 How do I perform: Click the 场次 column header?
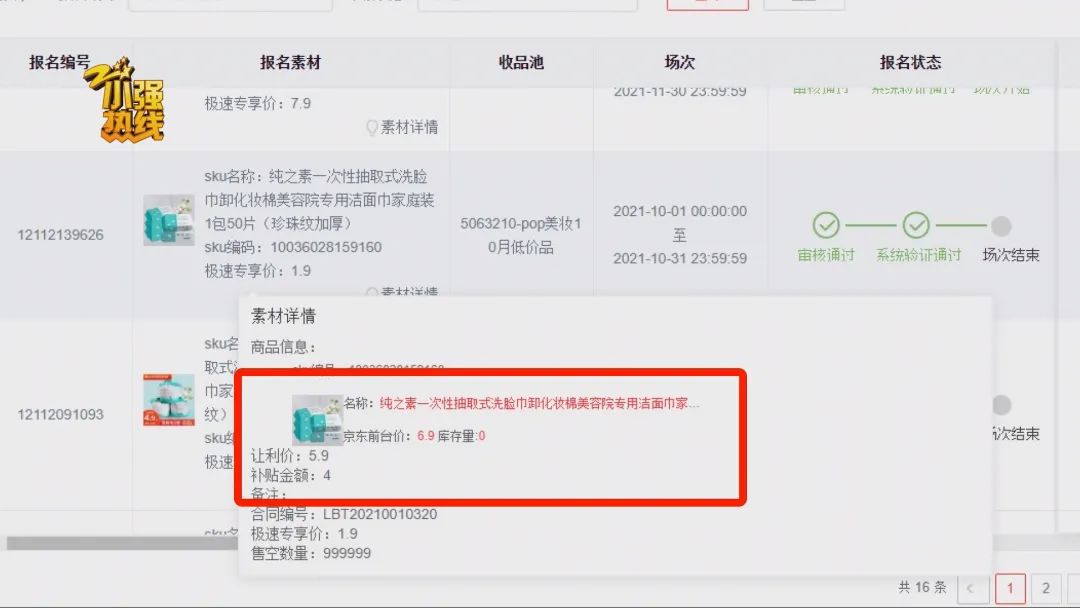[680, 63]
